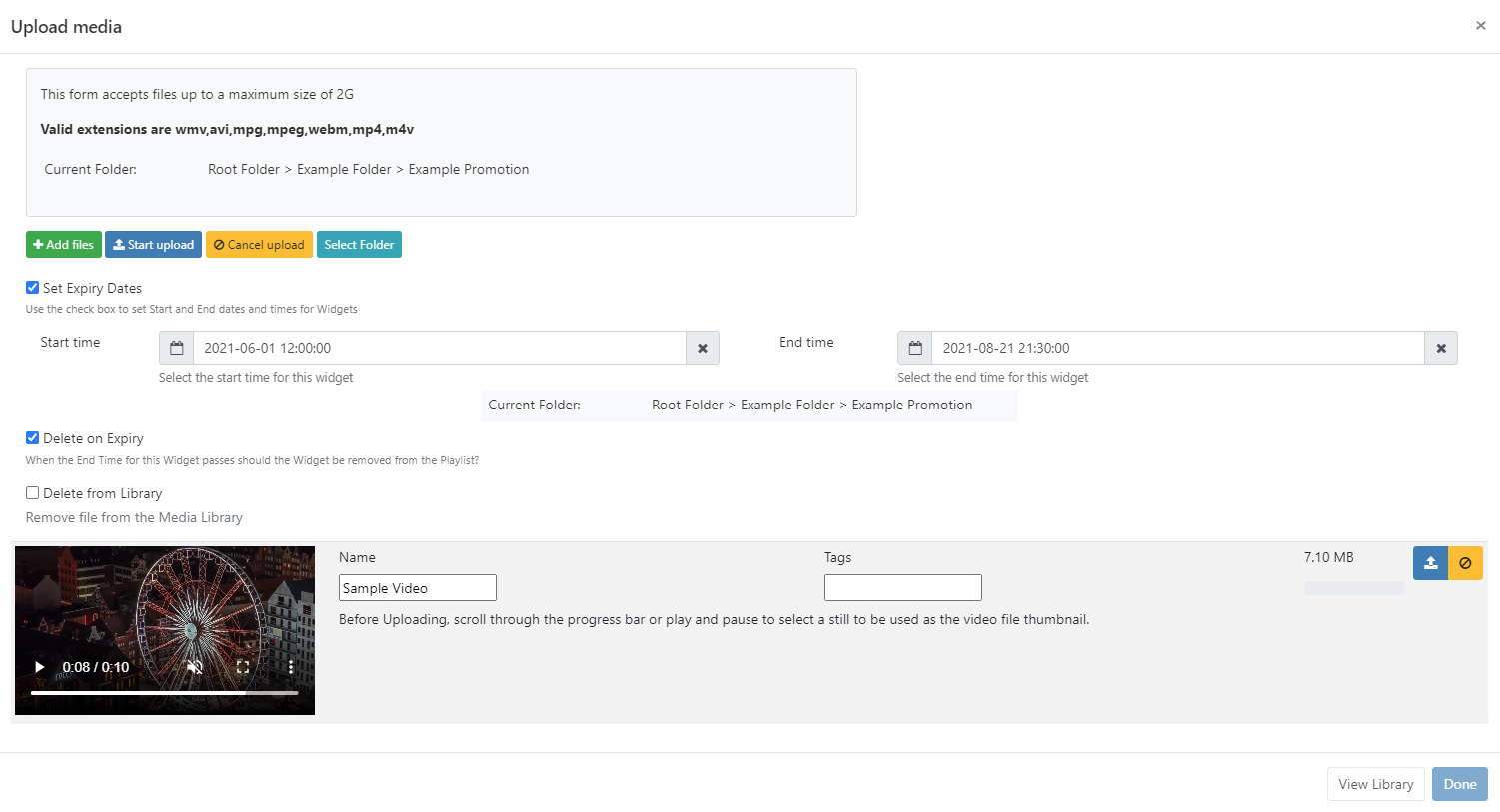Click the blue upload icon for Sample Video
Image resolution: width=1500 pixels, height=812 pixels.
(x=1430, y=563)
